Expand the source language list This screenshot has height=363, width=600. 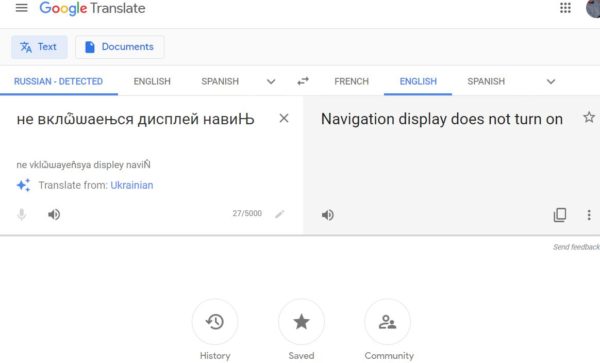(x=271, y=81)
